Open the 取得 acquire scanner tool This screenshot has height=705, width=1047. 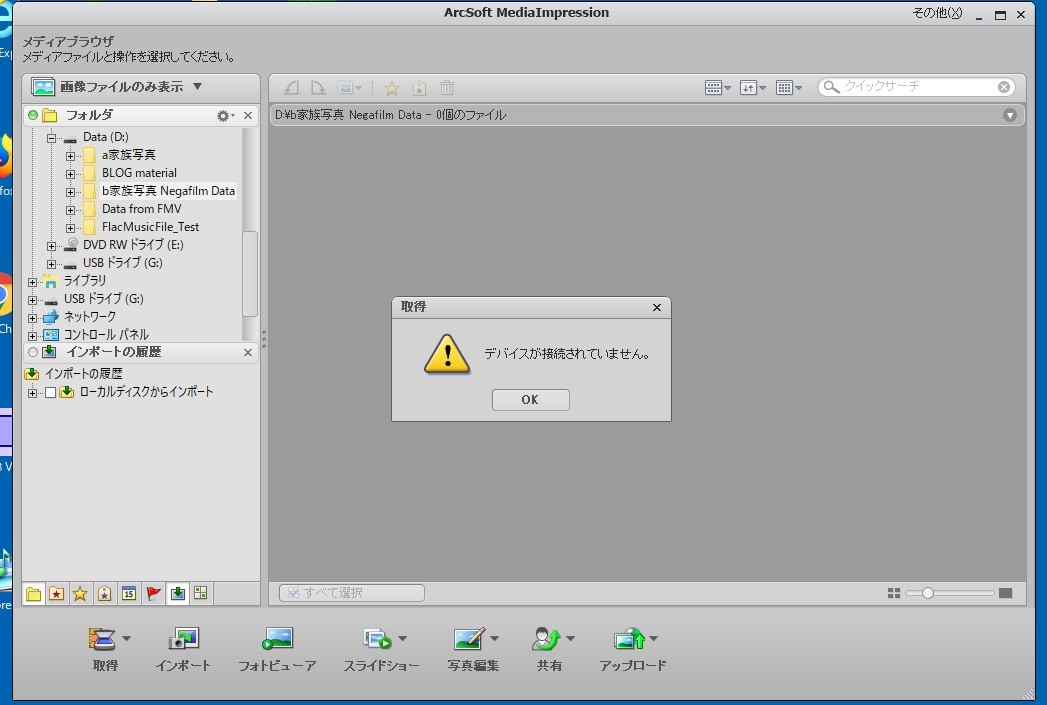103,649
